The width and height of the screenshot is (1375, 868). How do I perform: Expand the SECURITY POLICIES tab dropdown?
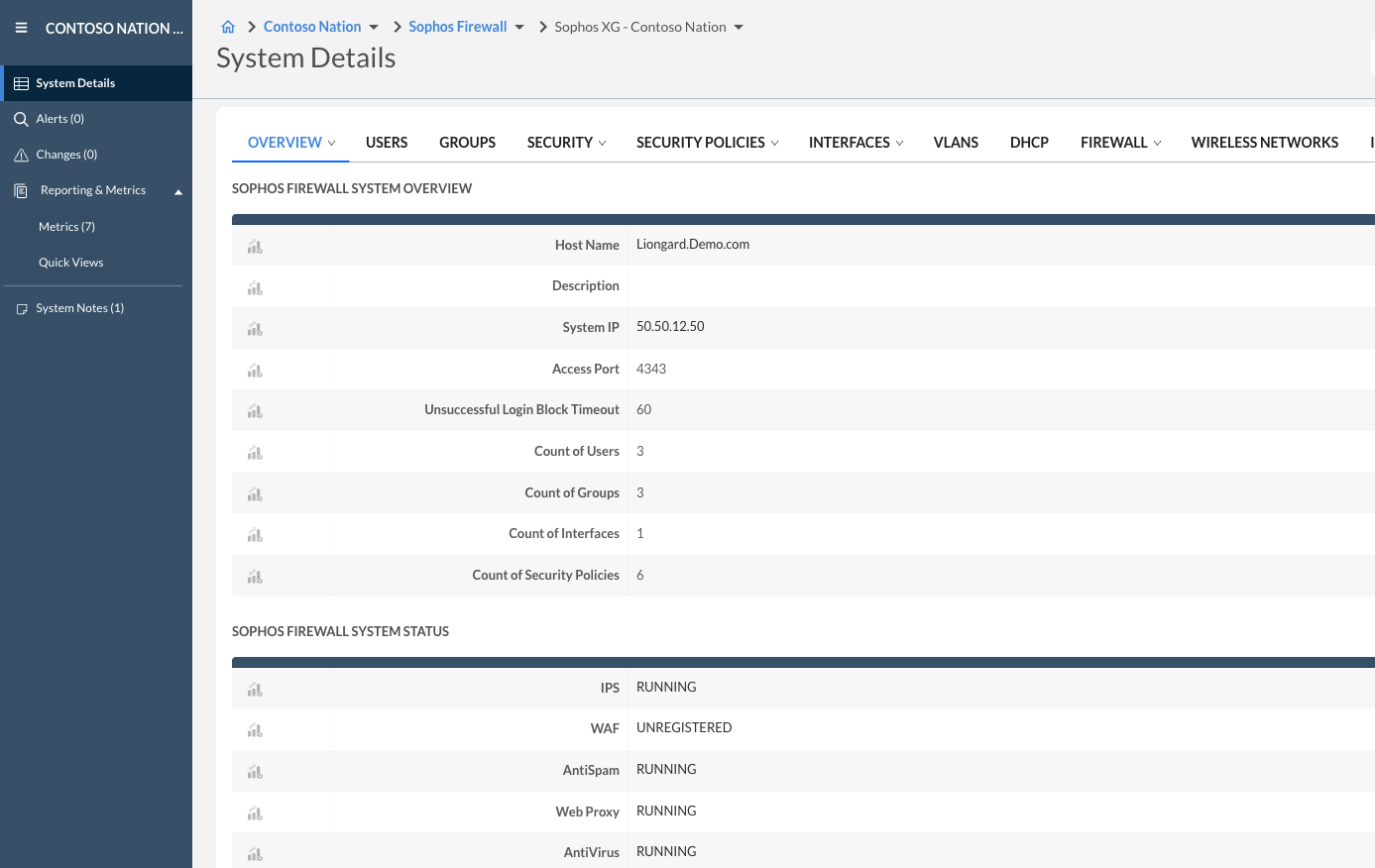[x=775, y=144]
